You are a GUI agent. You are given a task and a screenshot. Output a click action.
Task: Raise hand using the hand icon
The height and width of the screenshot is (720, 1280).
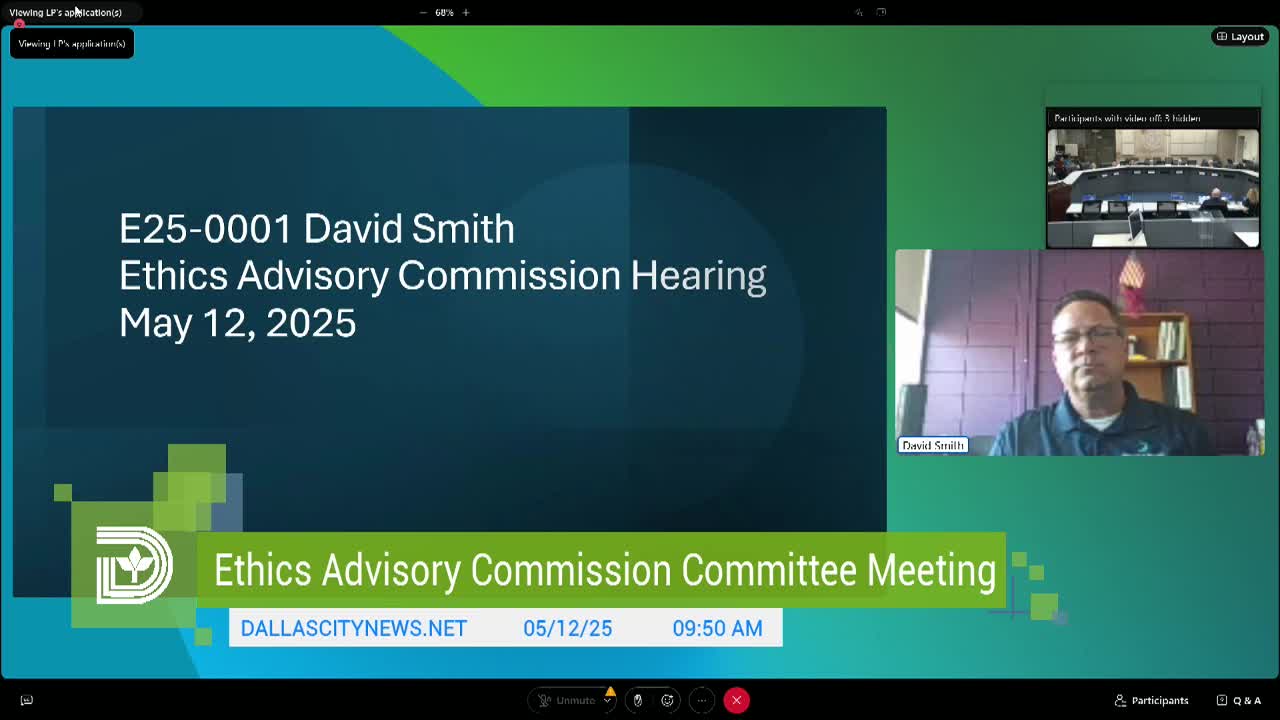(x=638, y=700)
